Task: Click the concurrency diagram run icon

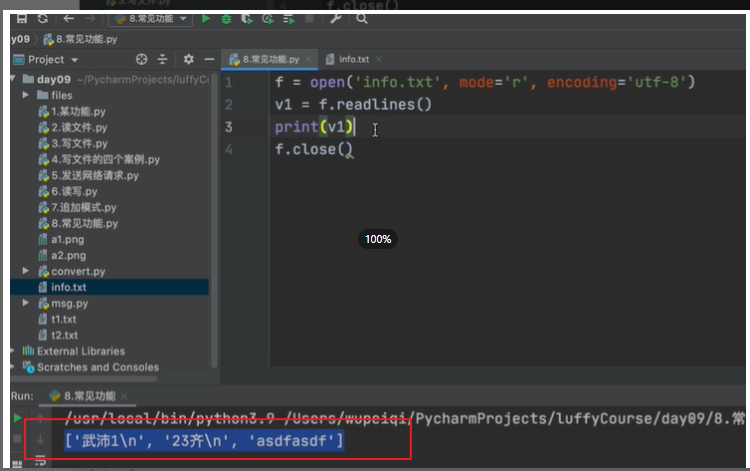Action: click(x=288, y=19)
